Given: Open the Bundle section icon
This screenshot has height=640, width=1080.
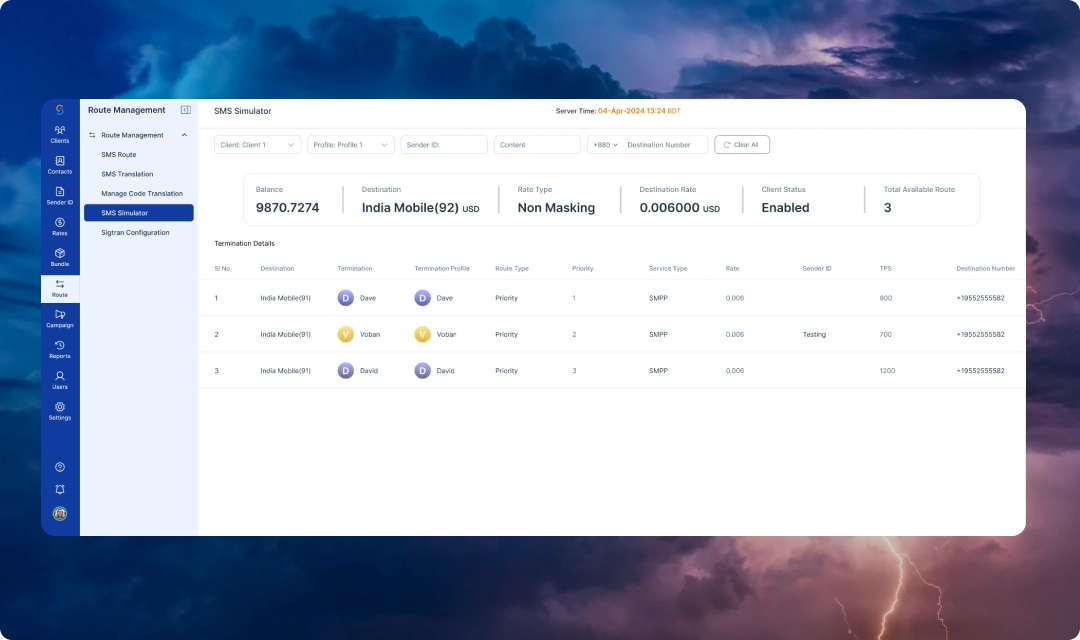Looking at the screenshot, I should tap(60, 257).
